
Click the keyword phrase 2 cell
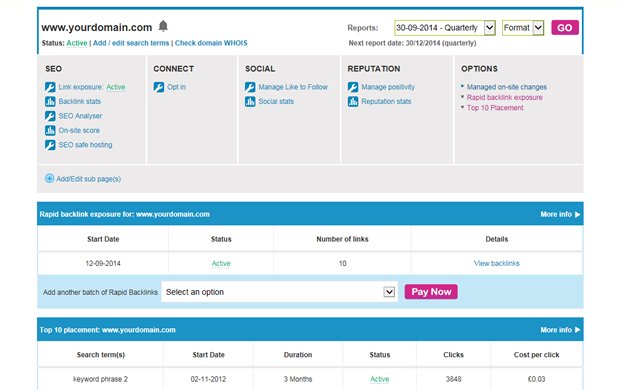pyautogui.click(x=100, y=379)
